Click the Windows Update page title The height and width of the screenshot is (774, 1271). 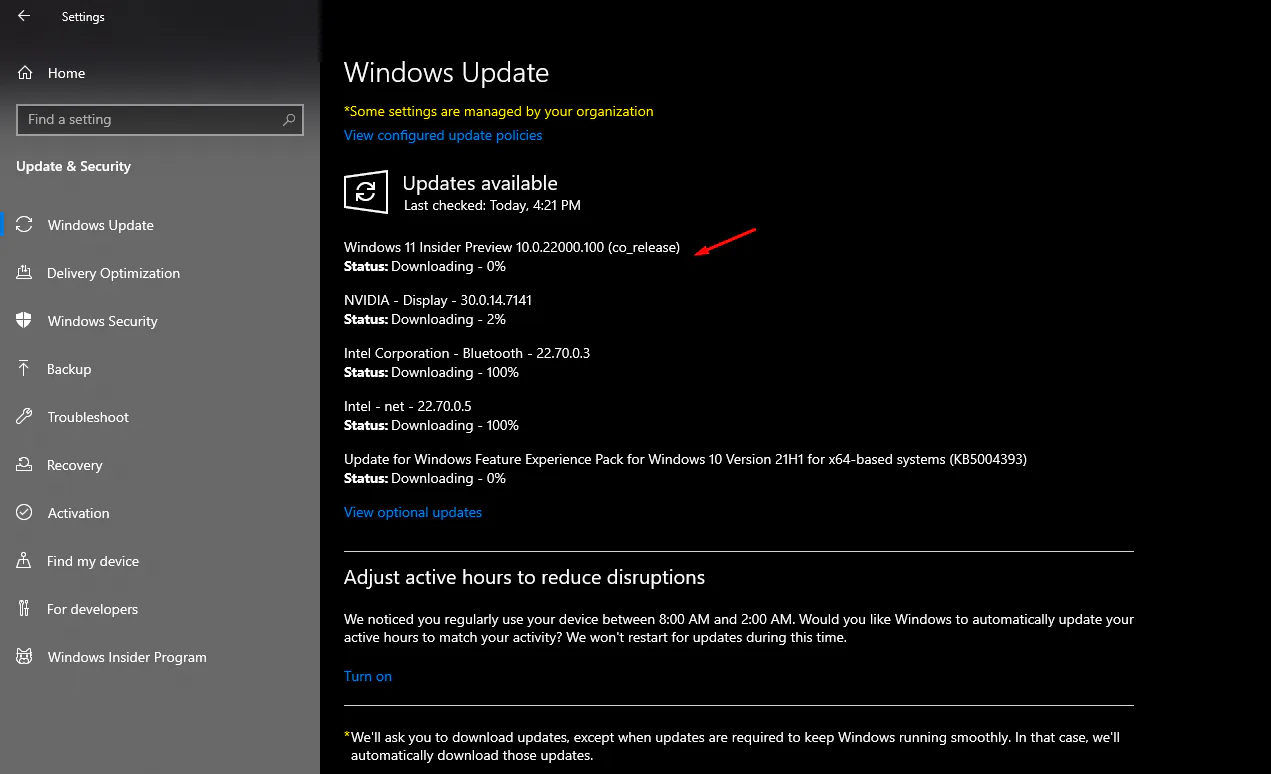(446, 73)
